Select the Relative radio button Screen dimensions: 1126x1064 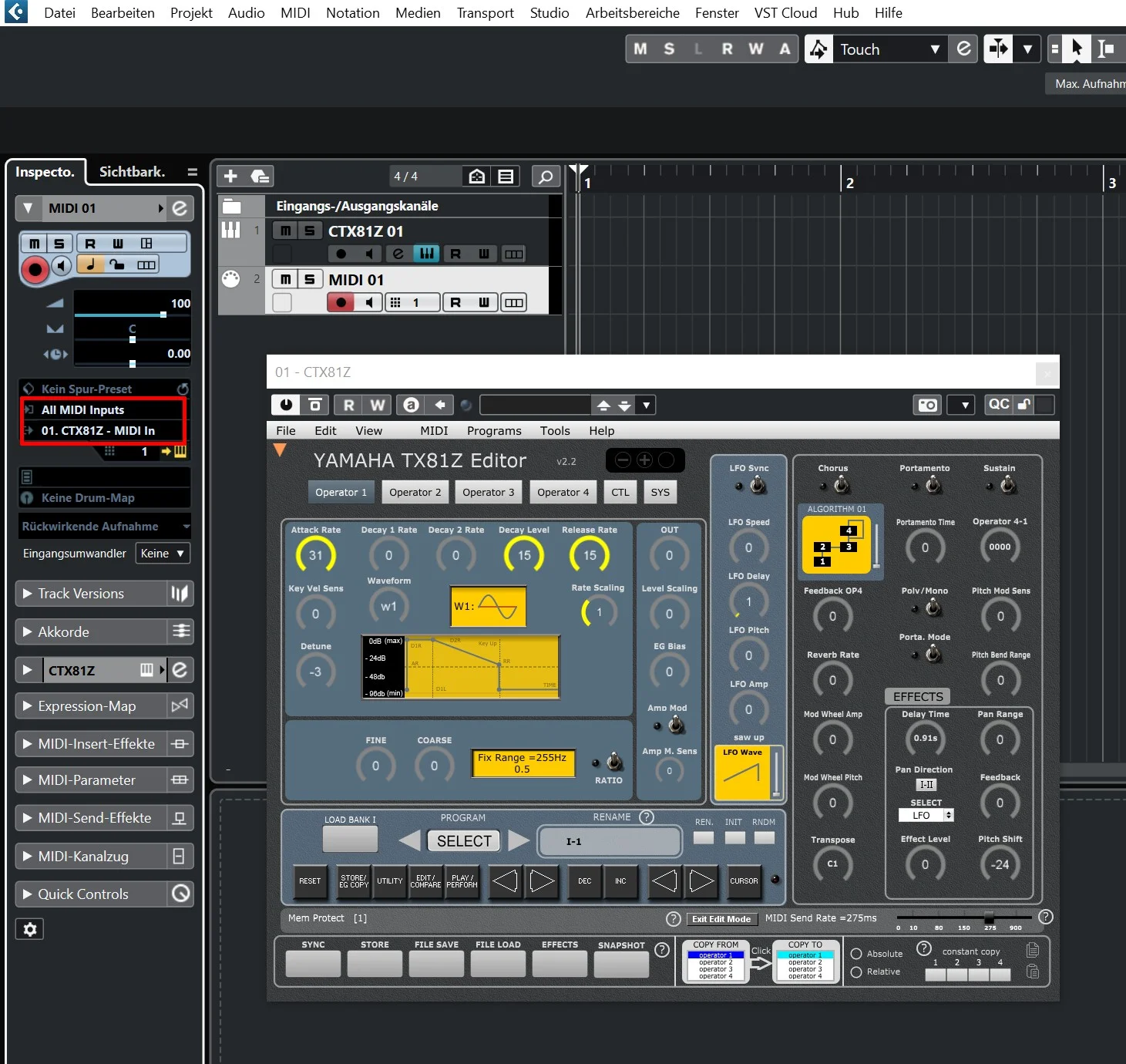click(855, 972)
